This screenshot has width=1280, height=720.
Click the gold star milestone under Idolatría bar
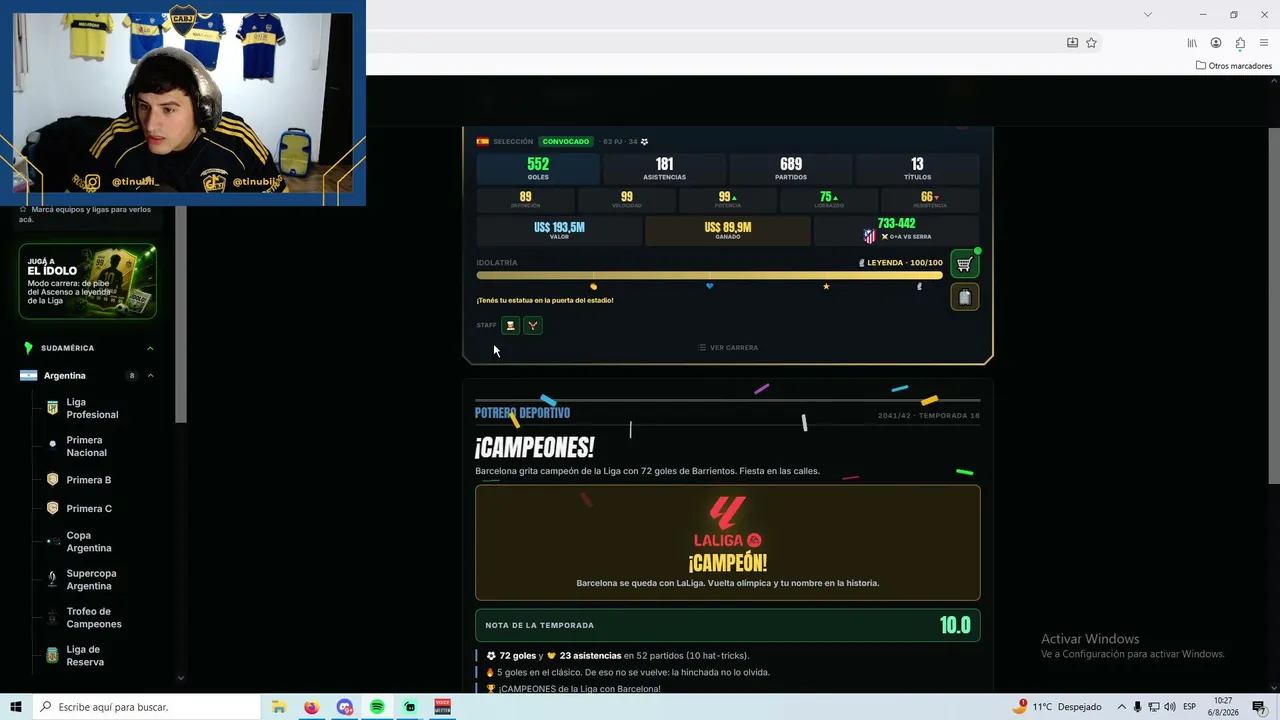[x=826, y=287]
